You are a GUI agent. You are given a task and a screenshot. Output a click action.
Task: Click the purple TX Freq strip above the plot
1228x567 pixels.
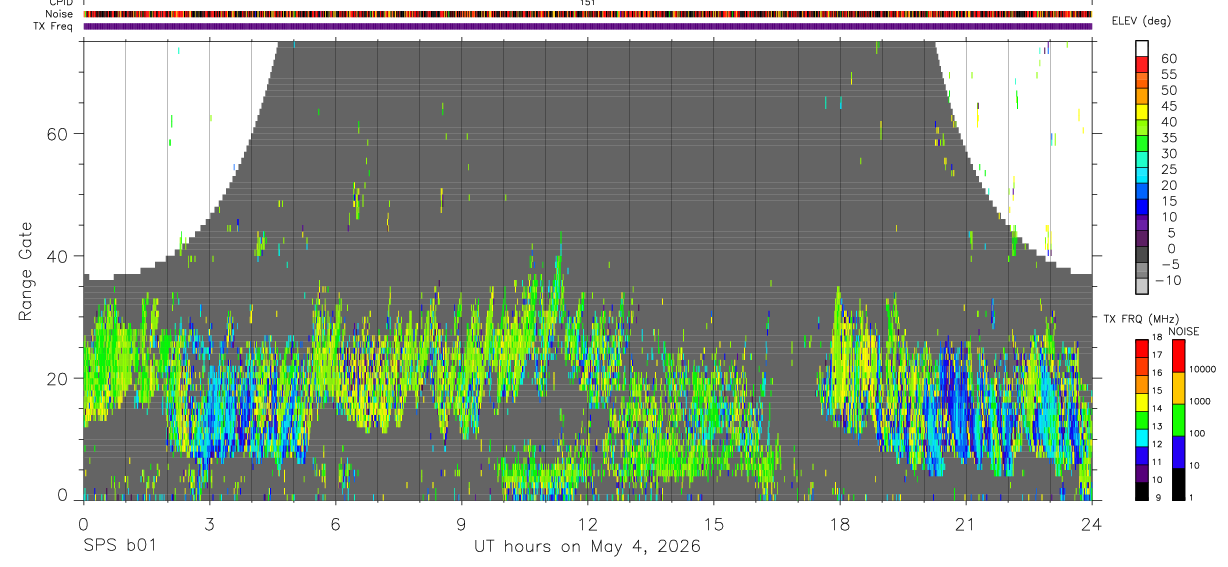coord(587,26)
